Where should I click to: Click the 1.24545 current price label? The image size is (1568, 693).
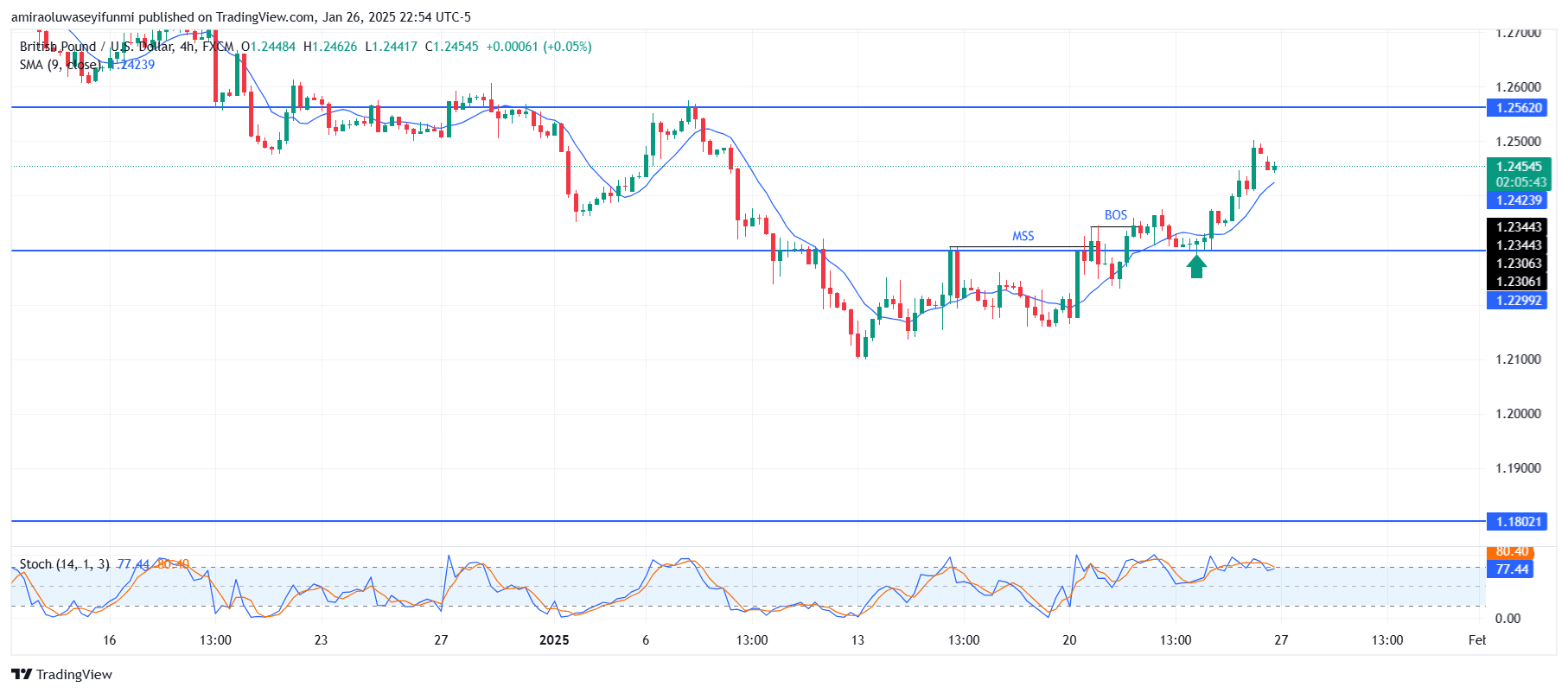click(x=1519, y=167)
